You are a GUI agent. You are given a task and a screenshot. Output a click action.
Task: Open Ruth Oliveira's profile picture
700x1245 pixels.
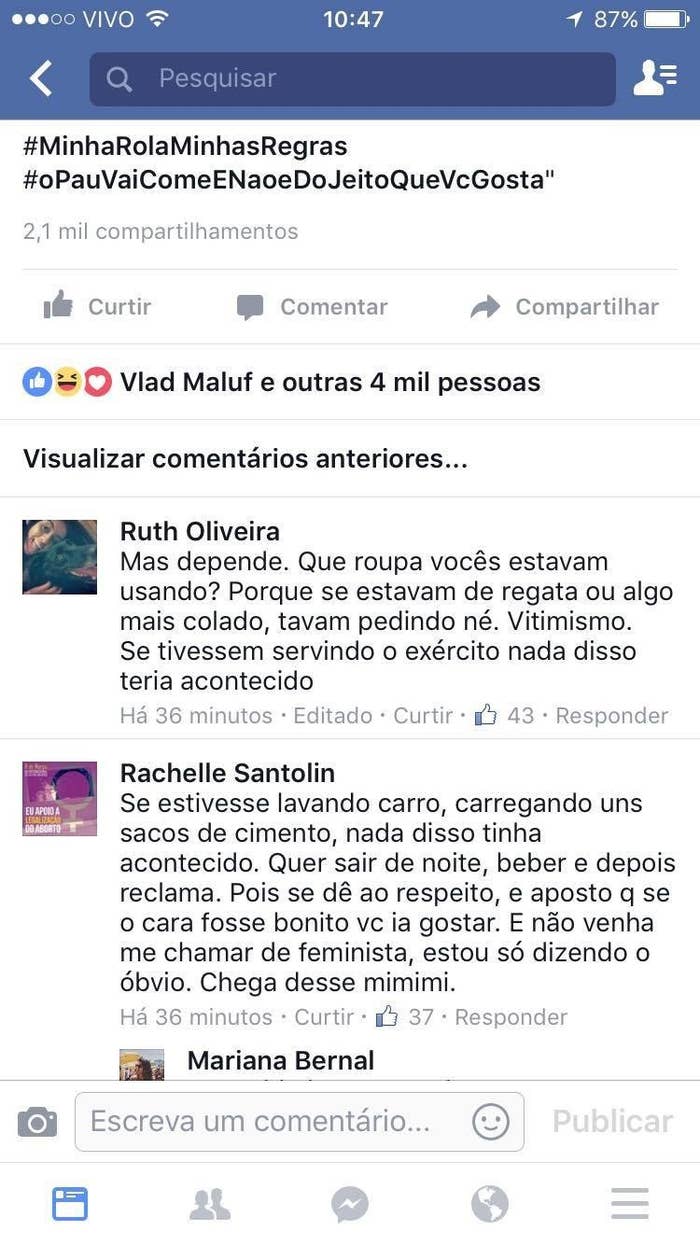pyautogui.click(x=60, y=557)
